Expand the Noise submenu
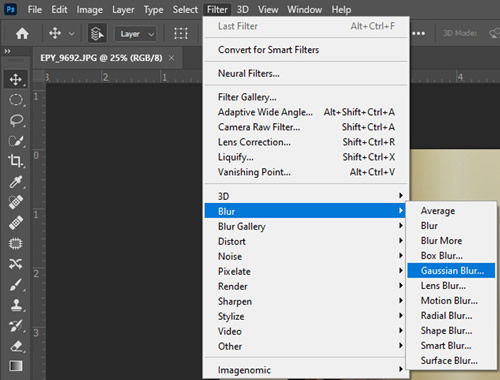500x380 pixels. click(306, 256)
